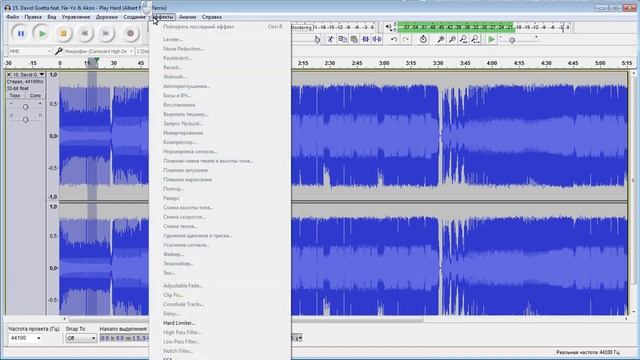Click the recording meter Monitoring label
Screen dimensions: 640x360
click(301, 27)
